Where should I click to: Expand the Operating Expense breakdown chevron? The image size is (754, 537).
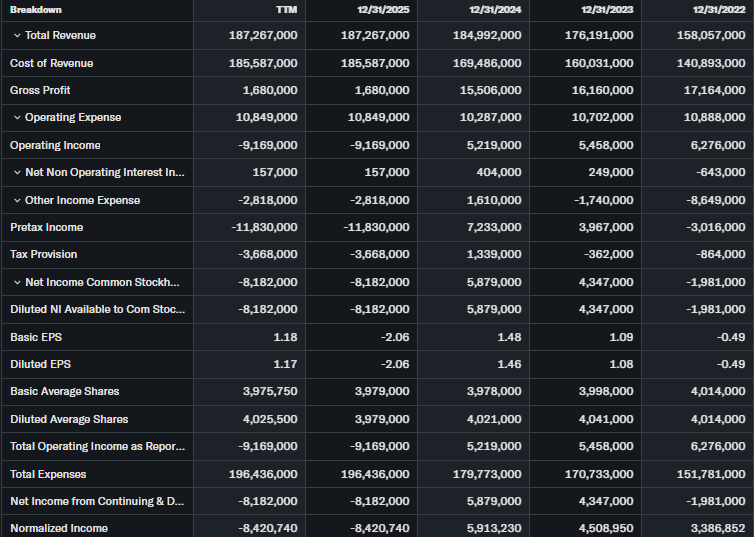(x=17, y=118)
